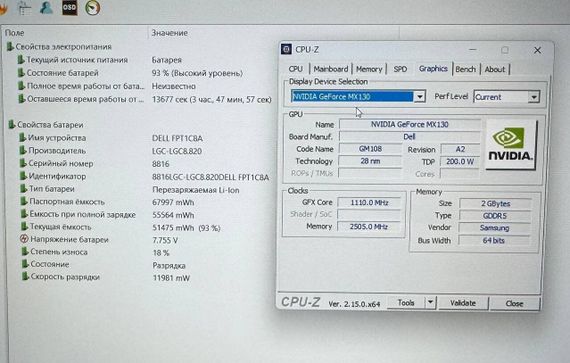Image resolution: width=570 pixels, height=363 pixels.
Task: Click the Memory clock value 2505.0 MHz
Action: click(x=369, y=226)
